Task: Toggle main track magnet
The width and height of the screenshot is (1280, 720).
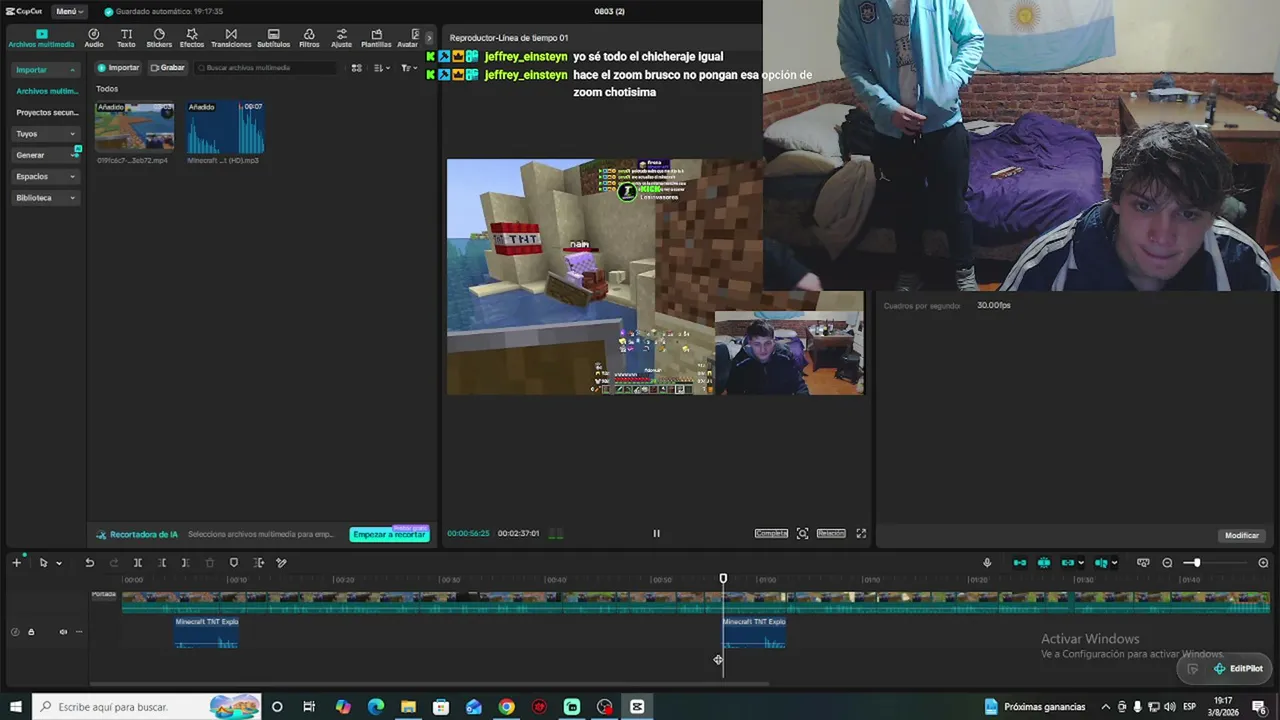Action: pos(1020,563)
